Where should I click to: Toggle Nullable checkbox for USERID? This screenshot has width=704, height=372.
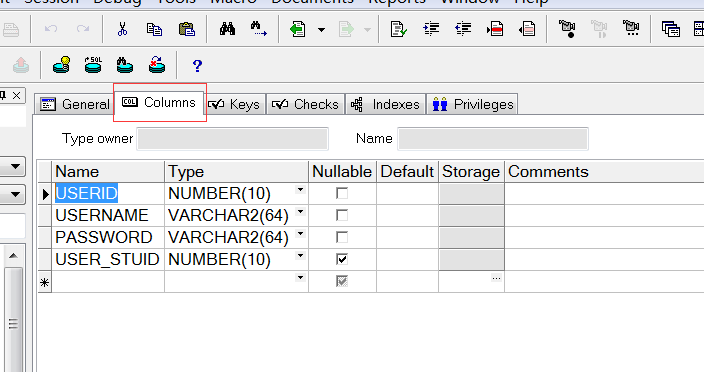click(342, 193)
